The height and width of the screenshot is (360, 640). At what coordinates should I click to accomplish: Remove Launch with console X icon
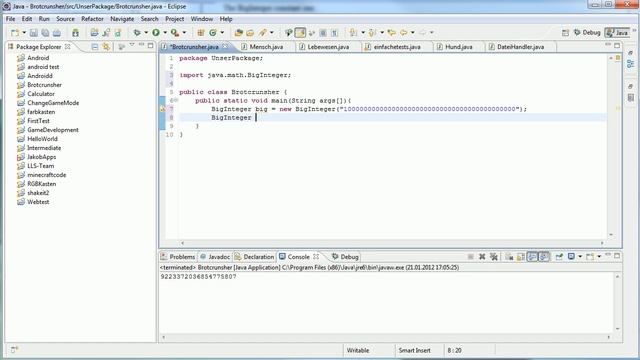click(x=482, y=257)
